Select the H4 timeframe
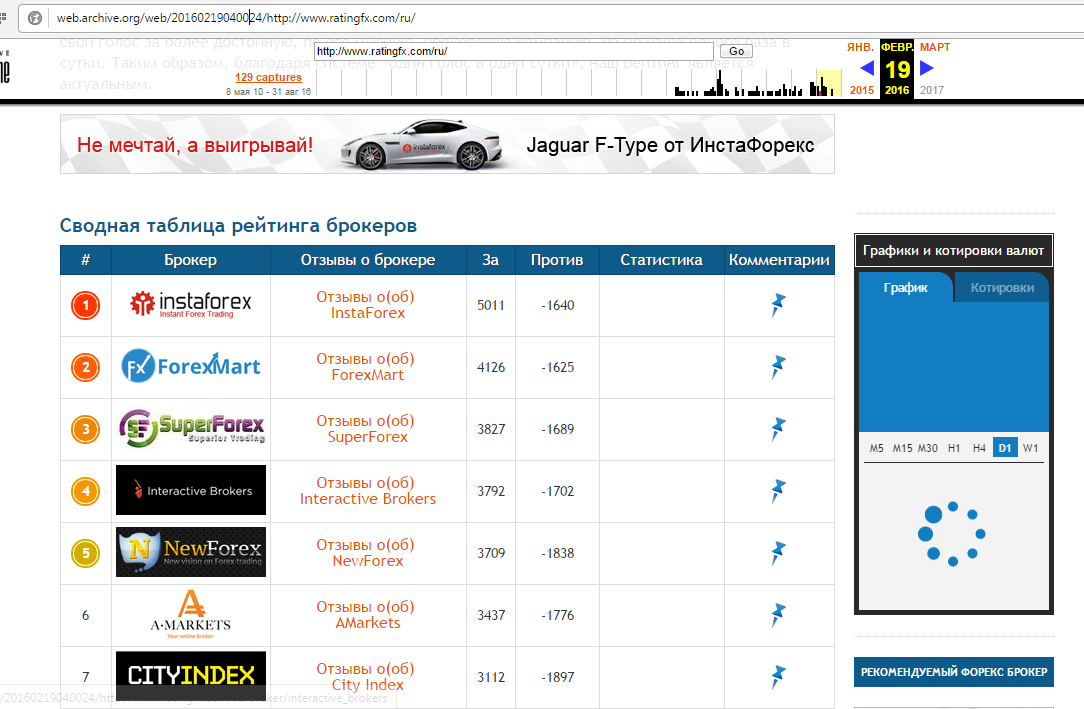1084x709 pixels. (x=979, y=448)
